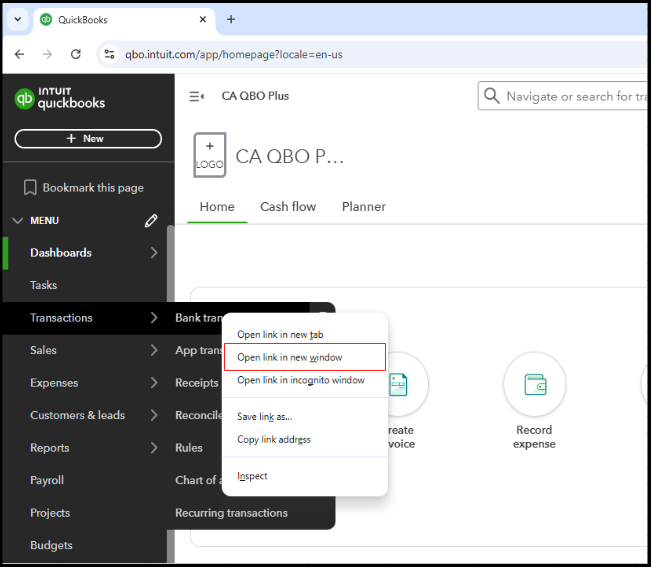Click the New button
Screen dimensions: 651x567
click(x=88, y=139)
